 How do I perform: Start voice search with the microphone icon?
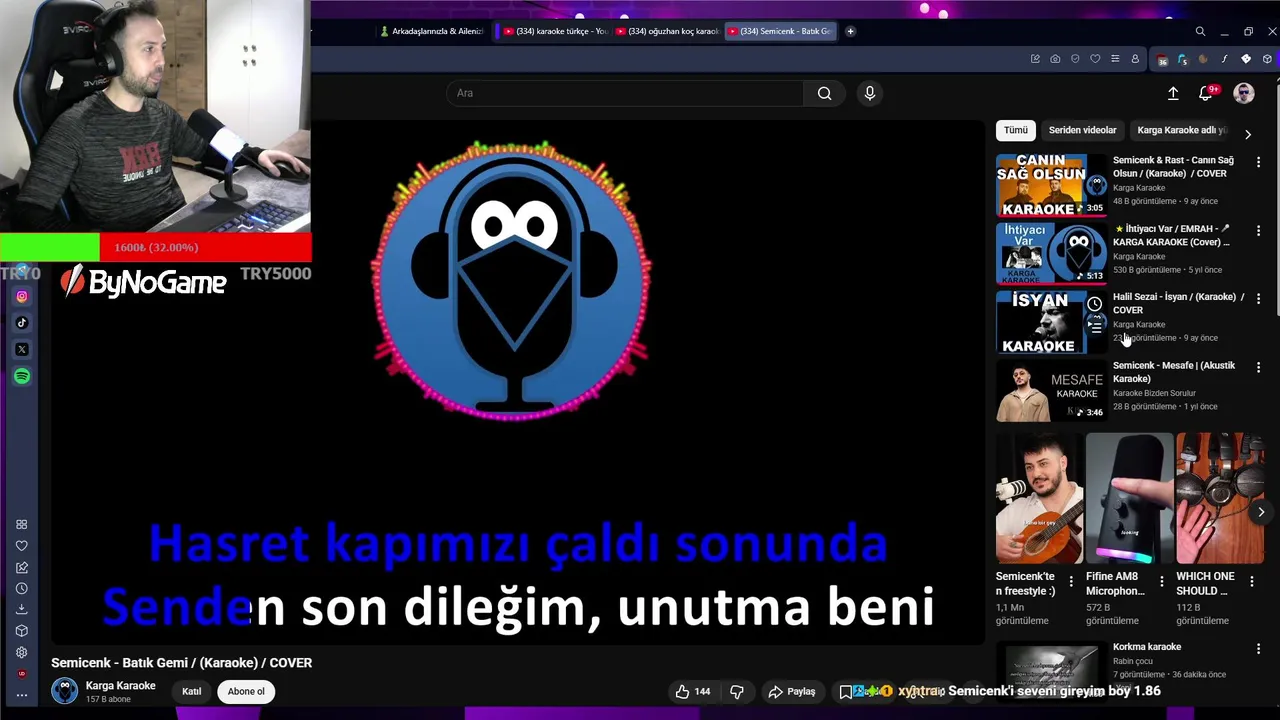tap(870, 93)
